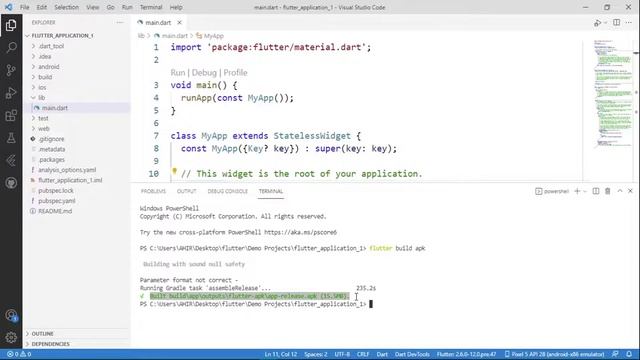The height and width of the screenshot is (360, 640).
Task: Close the terminal panel
Action: point(630,191)
